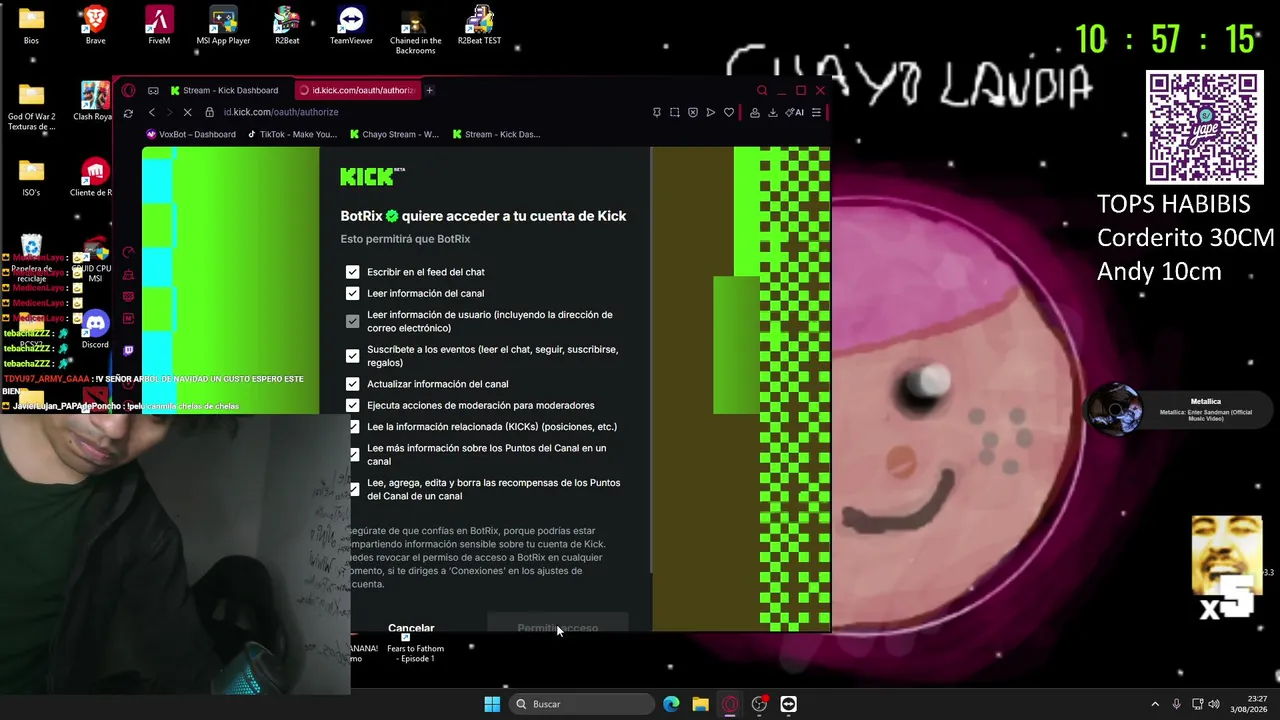The width and height of the screenshot is (1280, 720).
Task: Switch to the 'Stream - Kick Dashboard' tab
Action: coord(225,90)
